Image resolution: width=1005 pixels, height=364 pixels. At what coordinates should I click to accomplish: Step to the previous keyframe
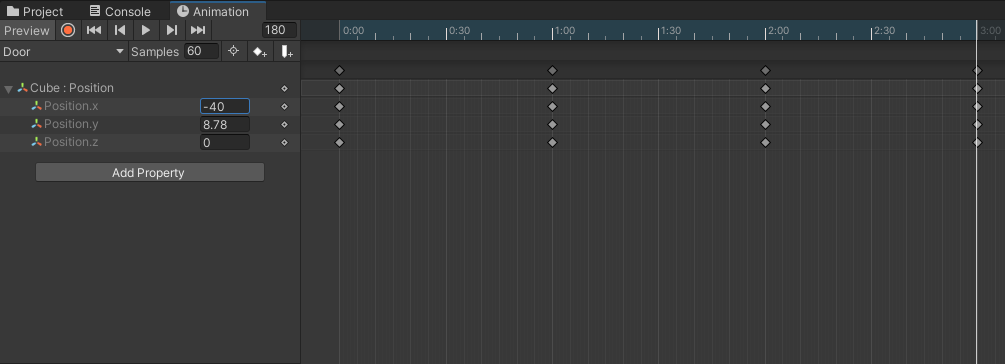tap(119, 30)
